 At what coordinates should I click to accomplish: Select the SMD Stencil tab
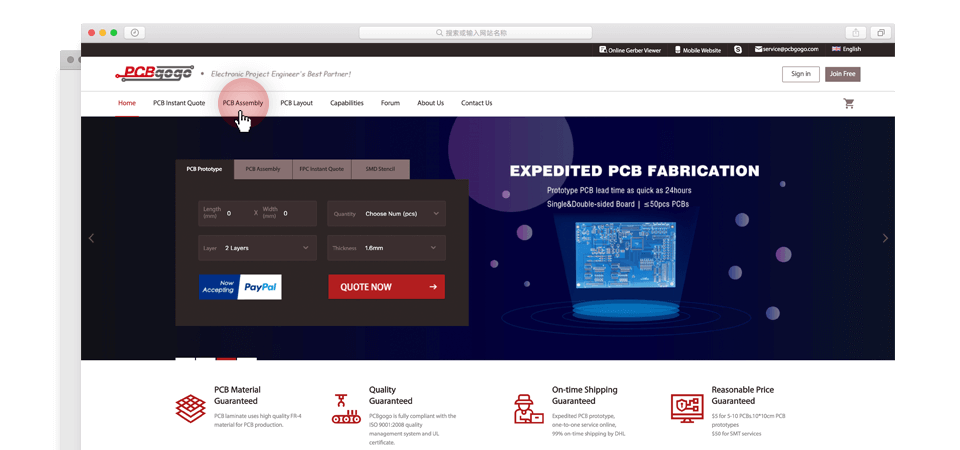[x=380, y=169]
